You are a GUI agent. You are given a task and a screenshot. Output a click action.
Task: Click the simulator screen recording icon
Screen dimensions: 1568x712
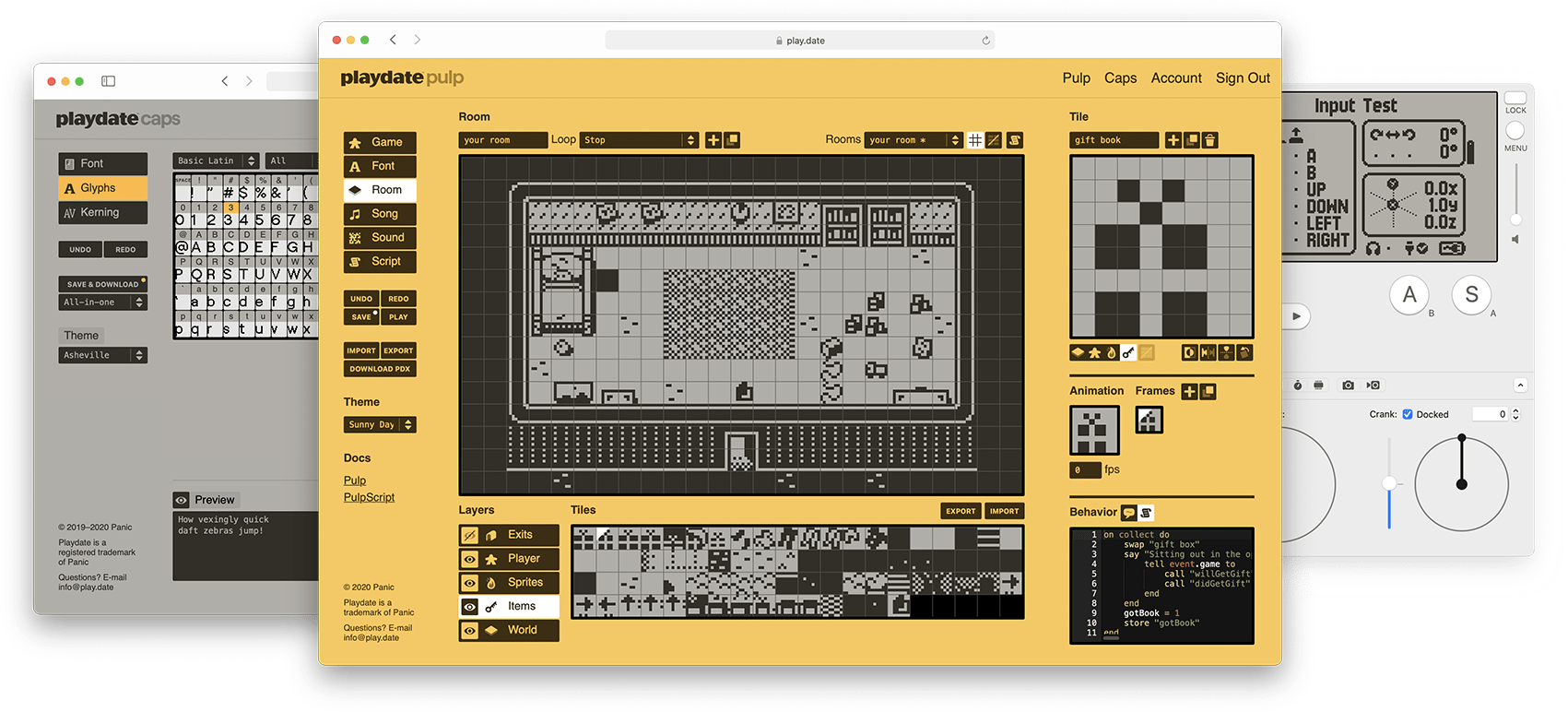[1373, 385]
